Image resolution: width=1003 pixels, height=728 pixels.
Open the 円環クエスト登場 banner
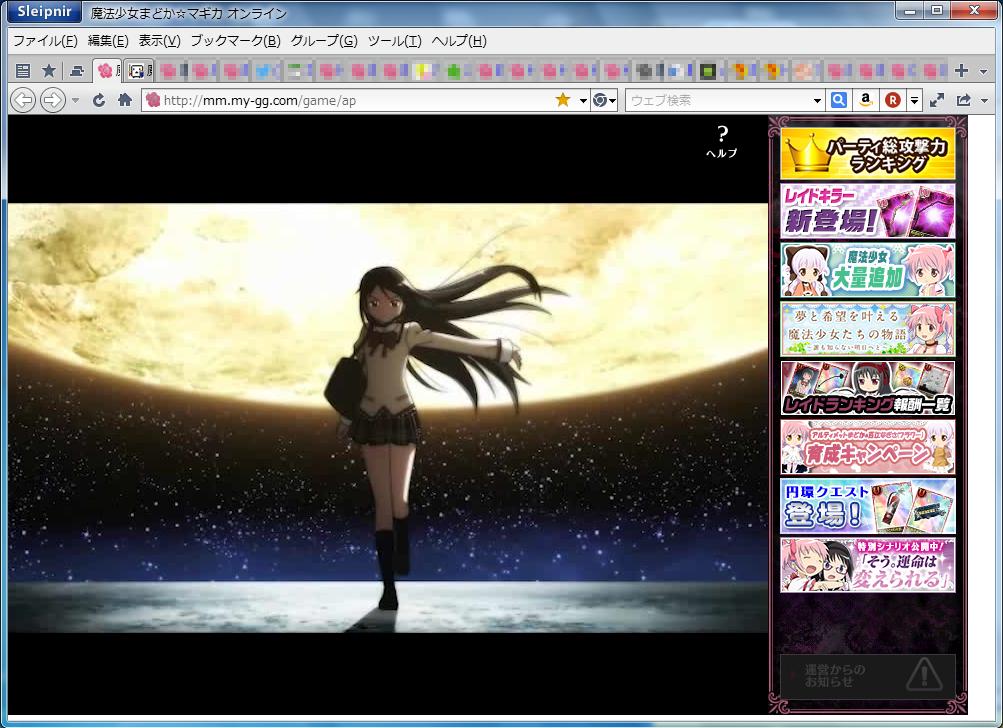click(867, 506)
